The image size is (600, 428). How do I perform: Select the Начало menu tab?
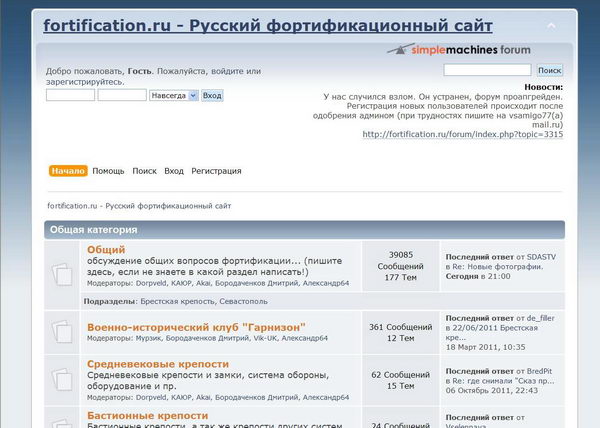click(68, 171)
